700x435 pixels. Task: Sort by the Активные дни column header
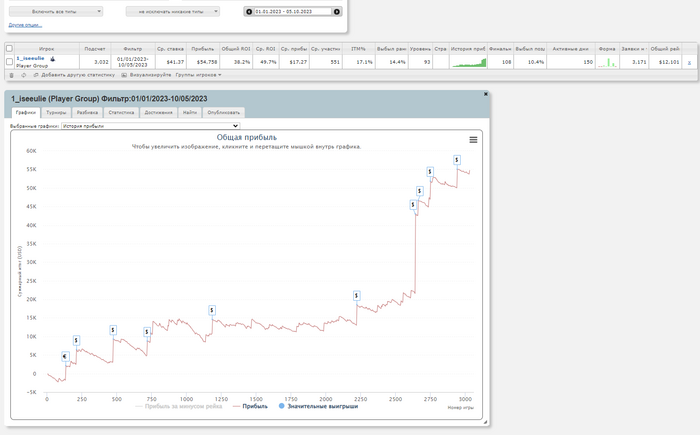point(571,49)
